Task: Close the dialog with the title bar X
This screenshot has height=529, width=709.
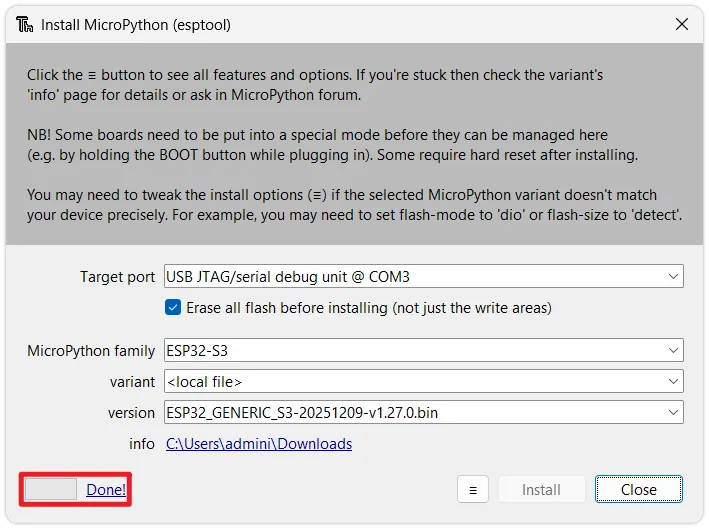Action: [681, 24]
